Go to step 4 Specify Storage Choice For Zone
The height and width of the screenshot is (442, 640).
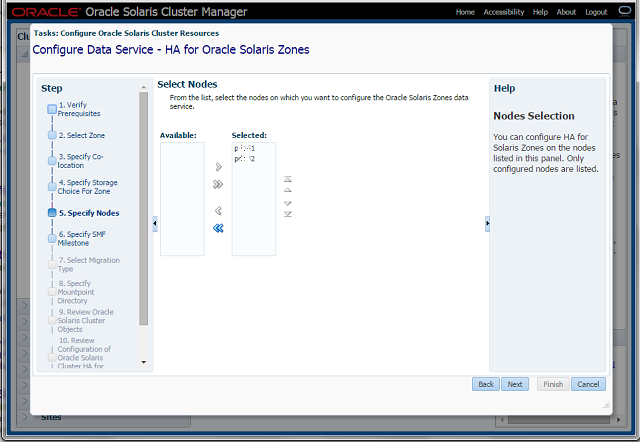click(87, 187)
